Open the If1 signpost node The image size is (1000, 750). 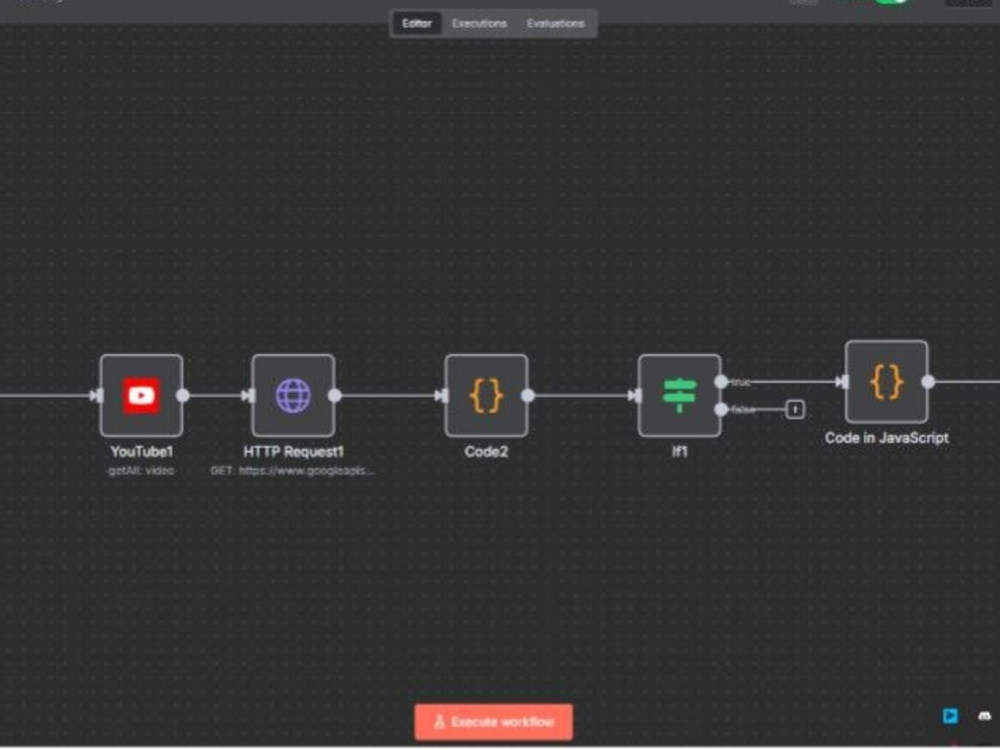coord(679,395)
